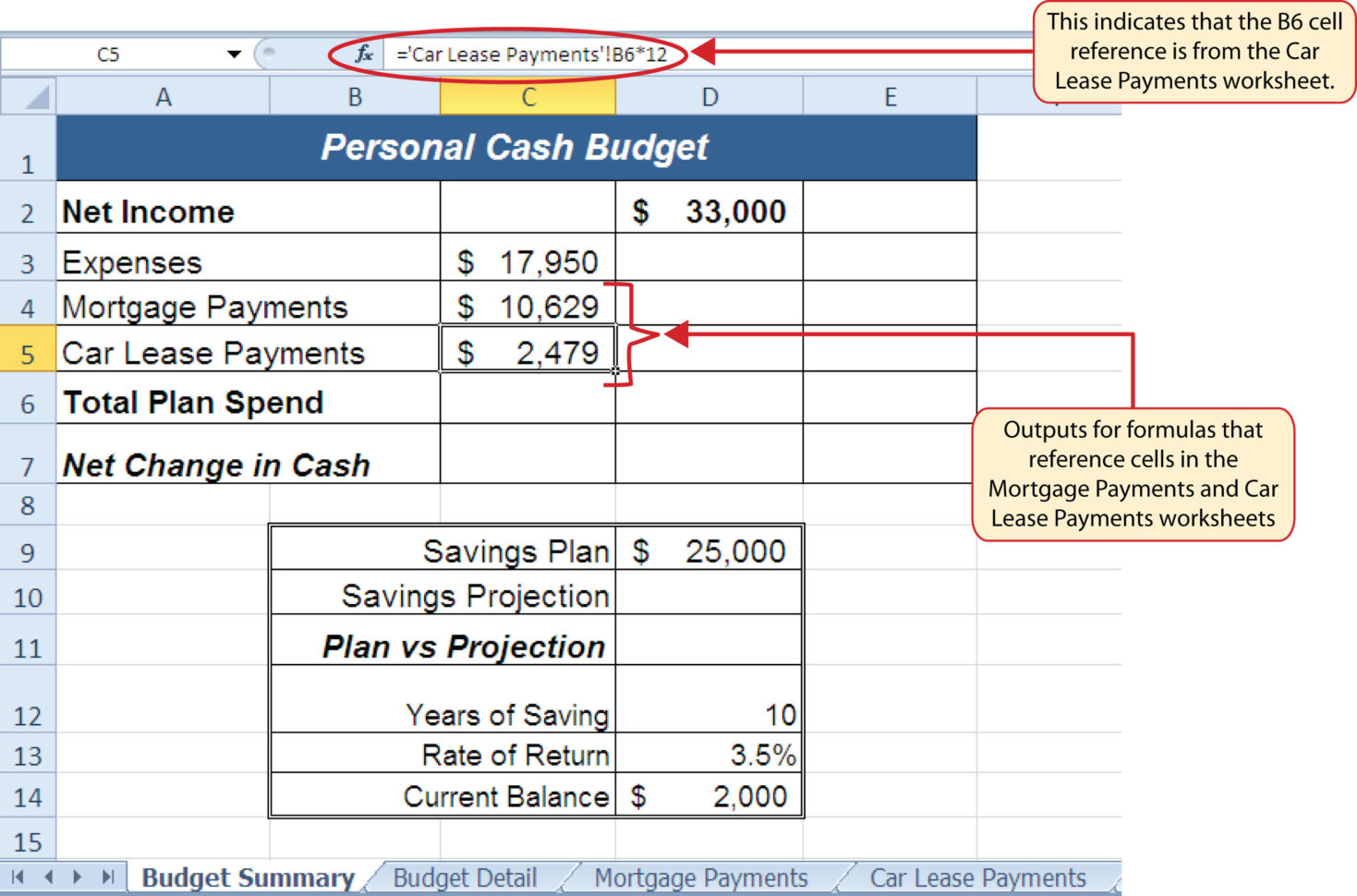Switch to the Budget Summary sheet tab
The width and height of the screenshot is (1357, 896).
[x=248, y=878]
